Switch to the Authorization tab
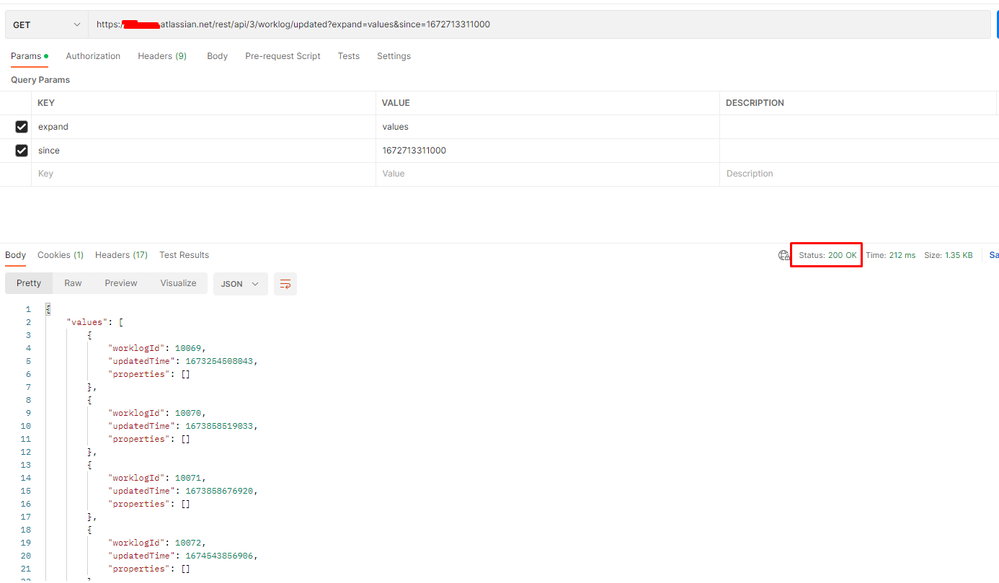Image resolution: width=999 pixels, height=583 pixels. [92, 55]
